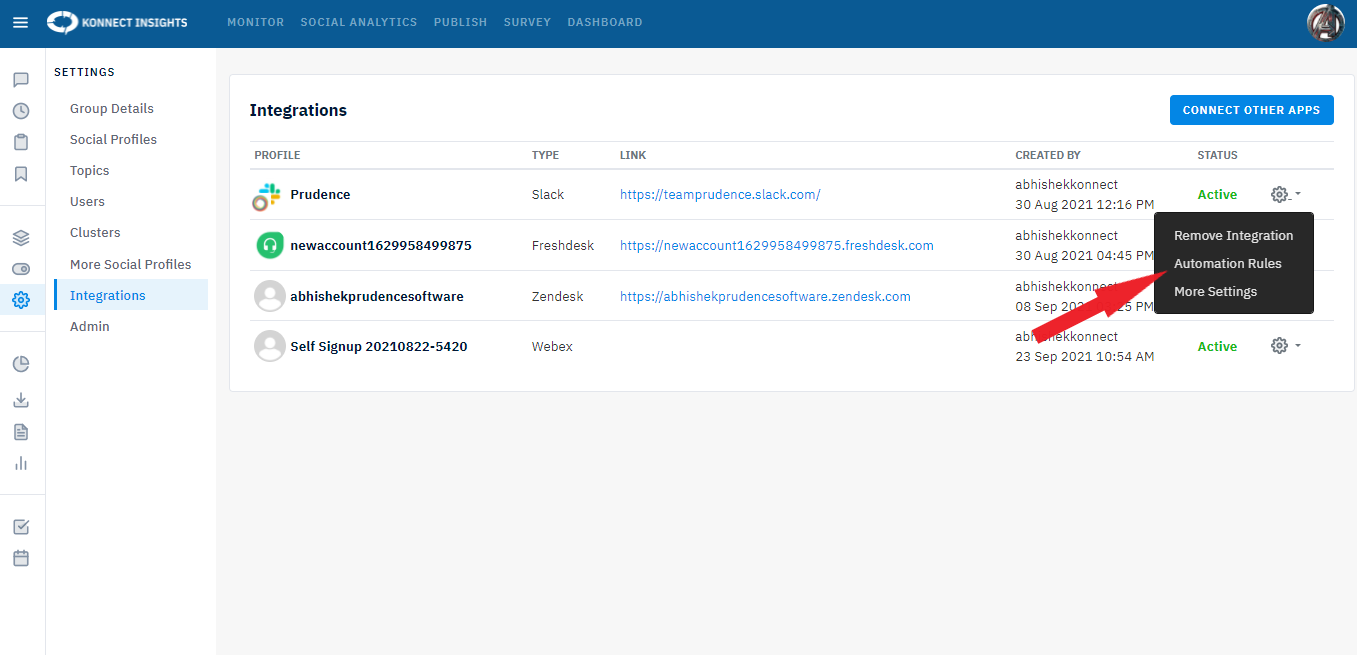Click the downloads icon in the sidebar
This screenshot has width=1357, height=655.
tap(21, 399)
